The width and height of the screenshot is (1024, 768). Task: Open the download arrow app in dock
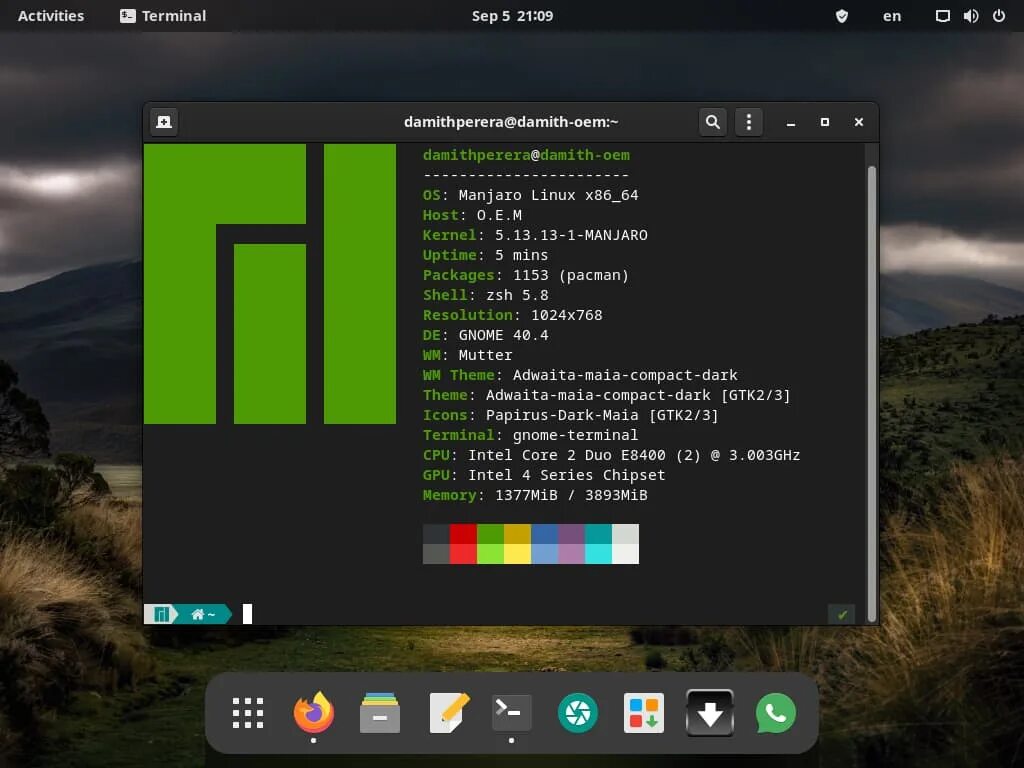[710, 712]
